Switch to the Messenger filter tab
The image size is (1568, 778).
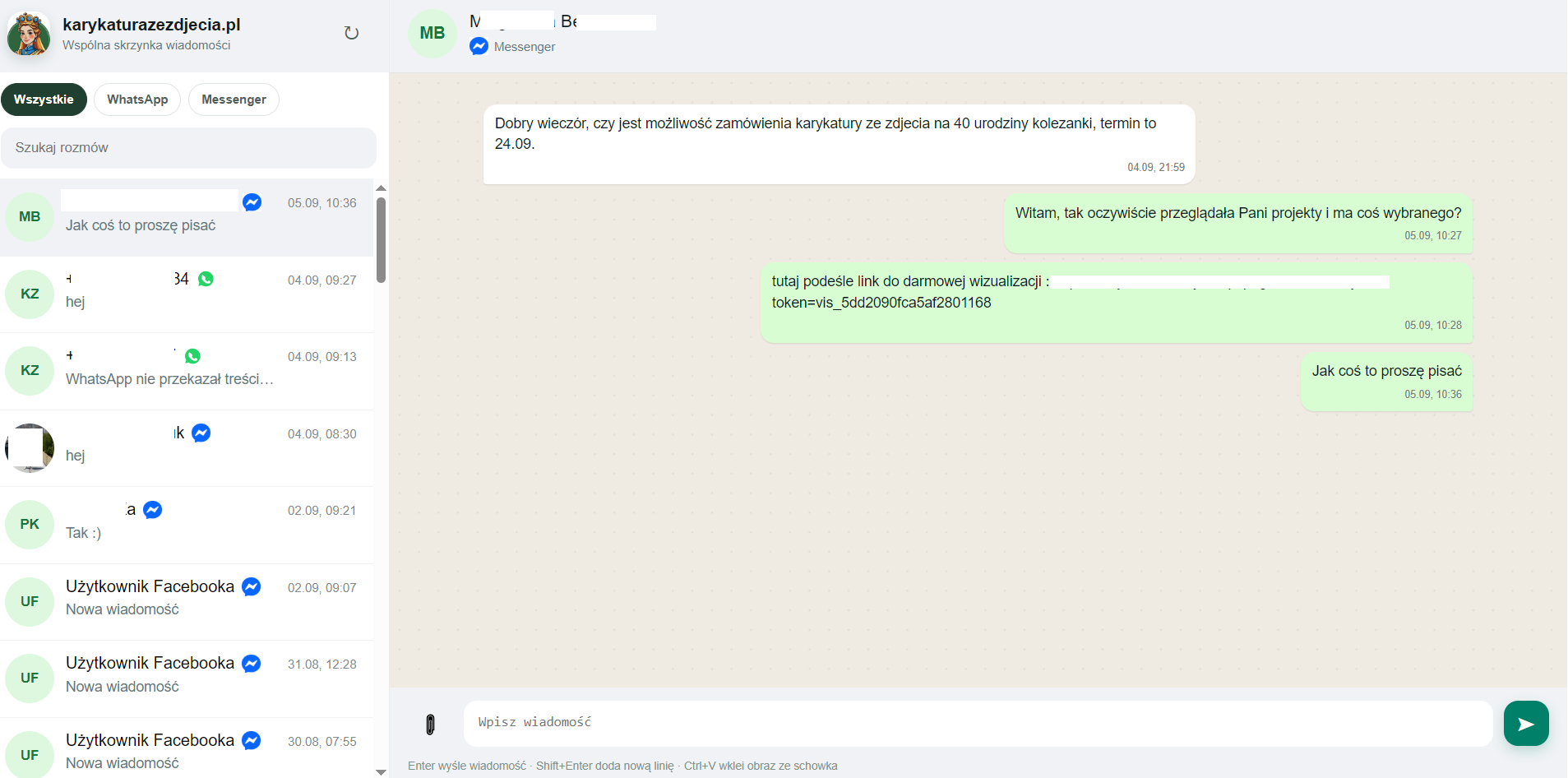(x=234, y=100)
